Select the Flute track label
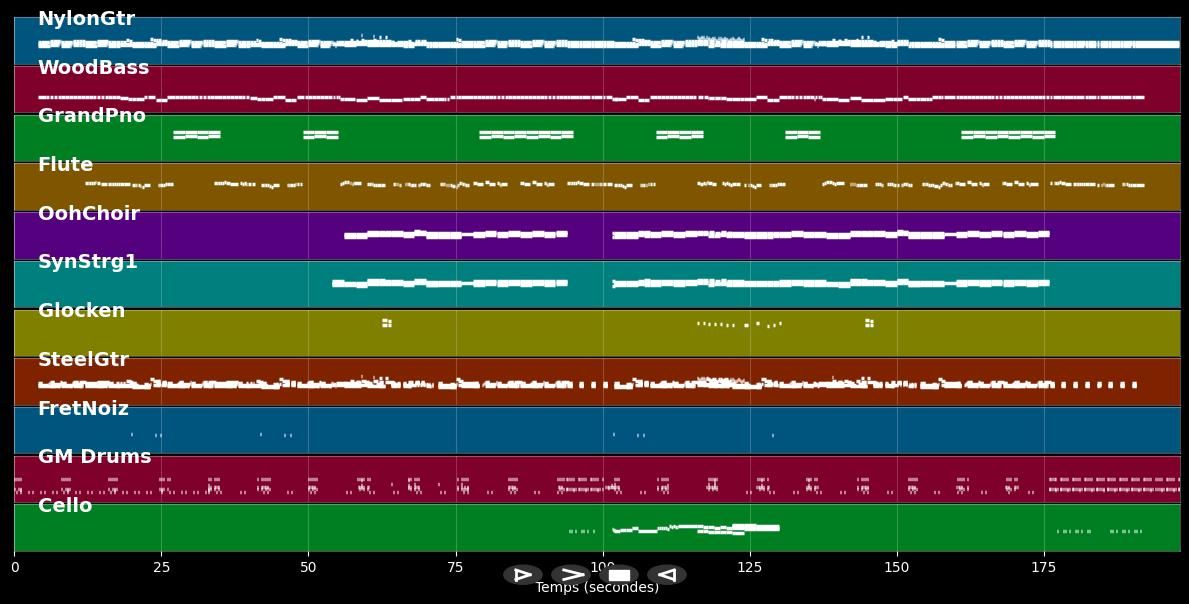 (x=65, y=165)
